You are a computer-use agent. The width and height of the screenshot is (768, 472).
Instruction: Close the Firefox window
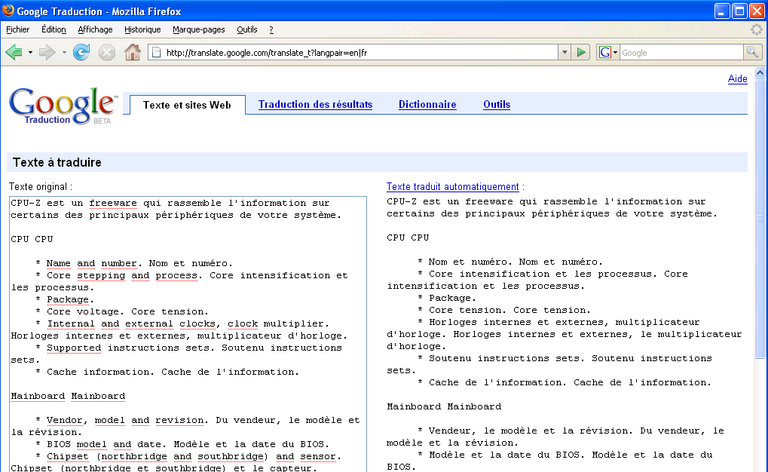(x=757, y=11)
